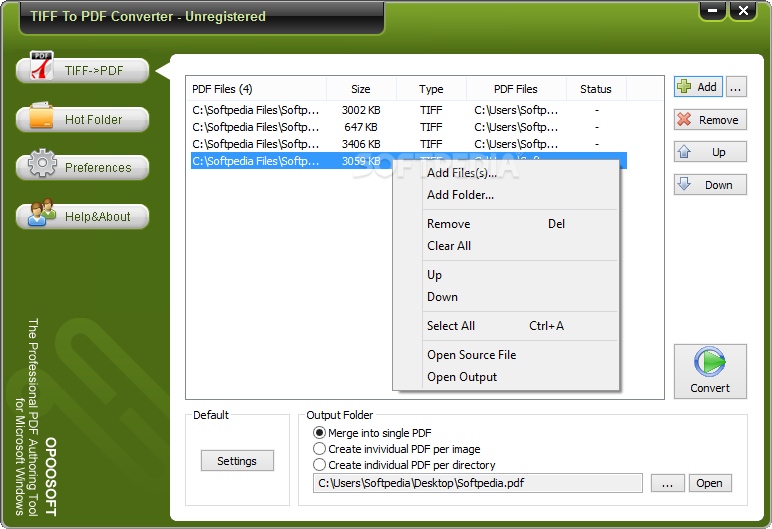Viewport: 772px width, 529px height.
Task: Start conversion with the Convert play button
Action: [x=710, y=371]
